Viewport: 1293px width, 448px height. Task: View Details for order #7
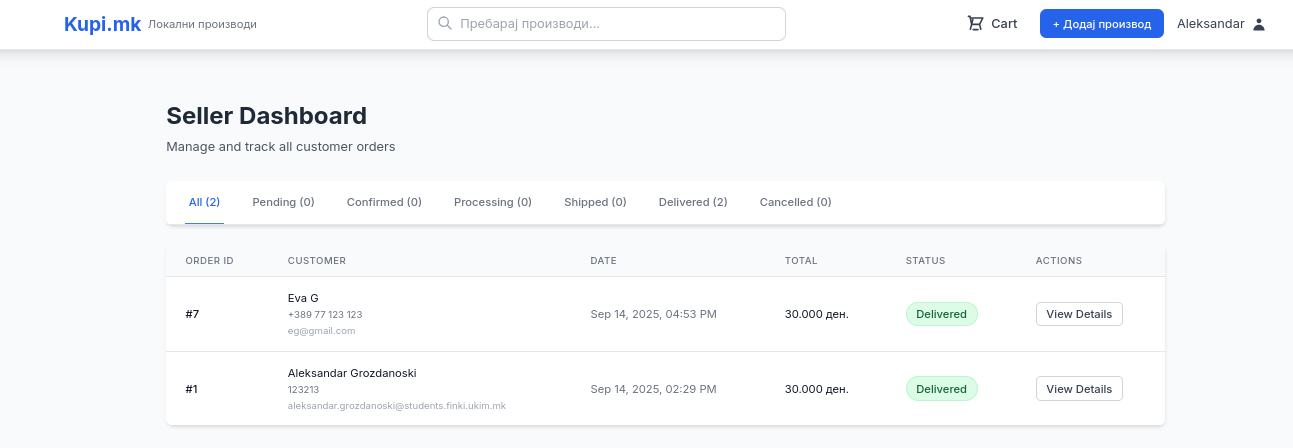point(1078,314)
